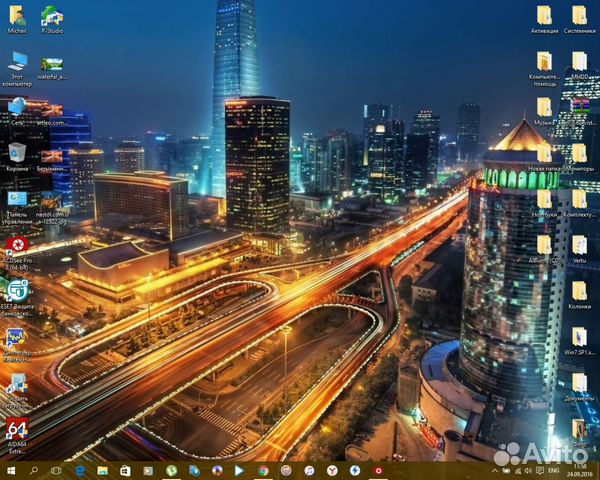Open Этот компьютер desktop icon

[17, 69]
